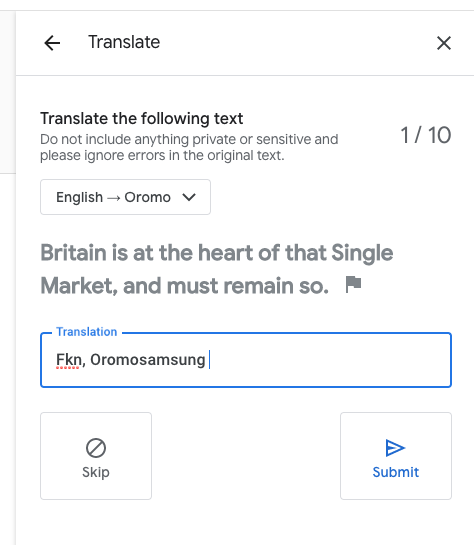474x545 pixels.
Task: Expand language pair via chevron arrow
Action: pos(189,197)
